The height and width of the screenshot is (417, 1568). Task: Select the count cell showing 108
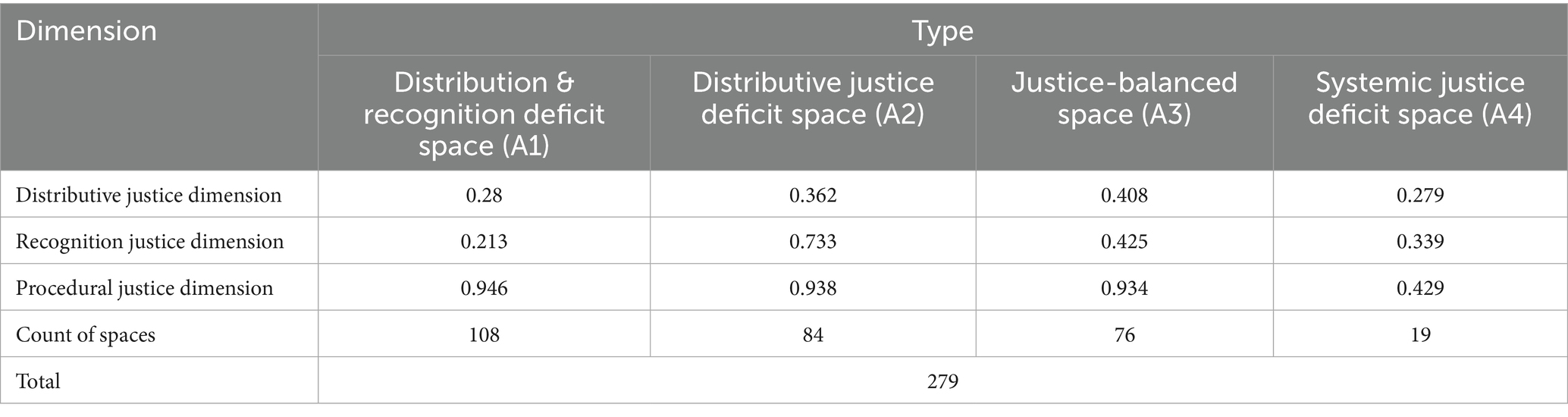[484, 334]
